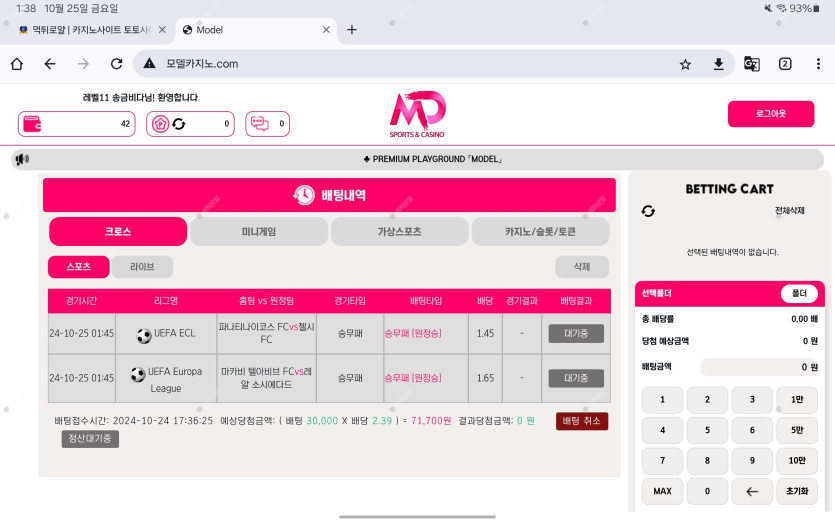The image size is (835, 522).
Task: Click the MD Sports & Casino logo
Action: point(417,114)
